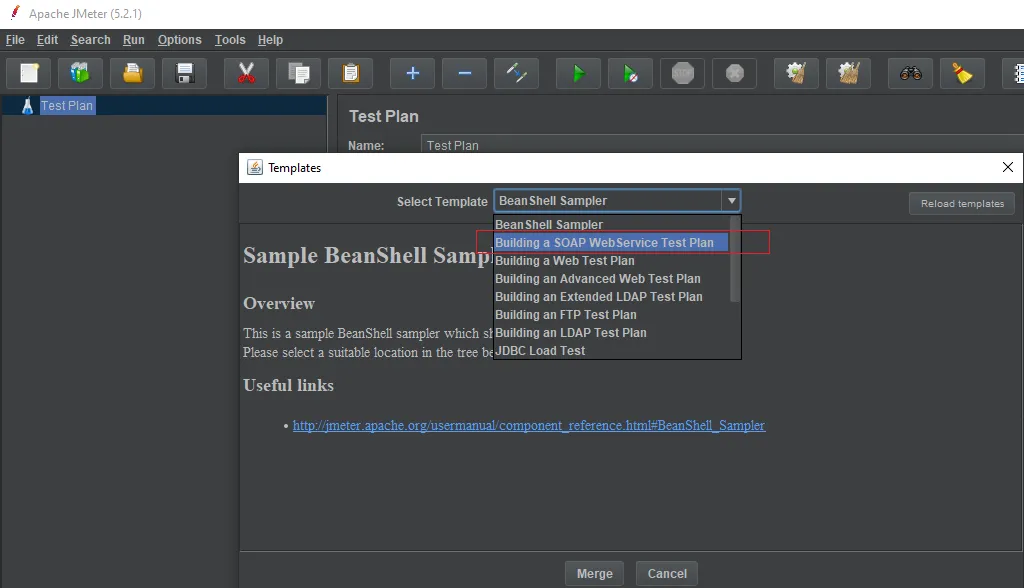Open the Search menu
This screenshot has width=1024, height=588.
pos(90,40)
